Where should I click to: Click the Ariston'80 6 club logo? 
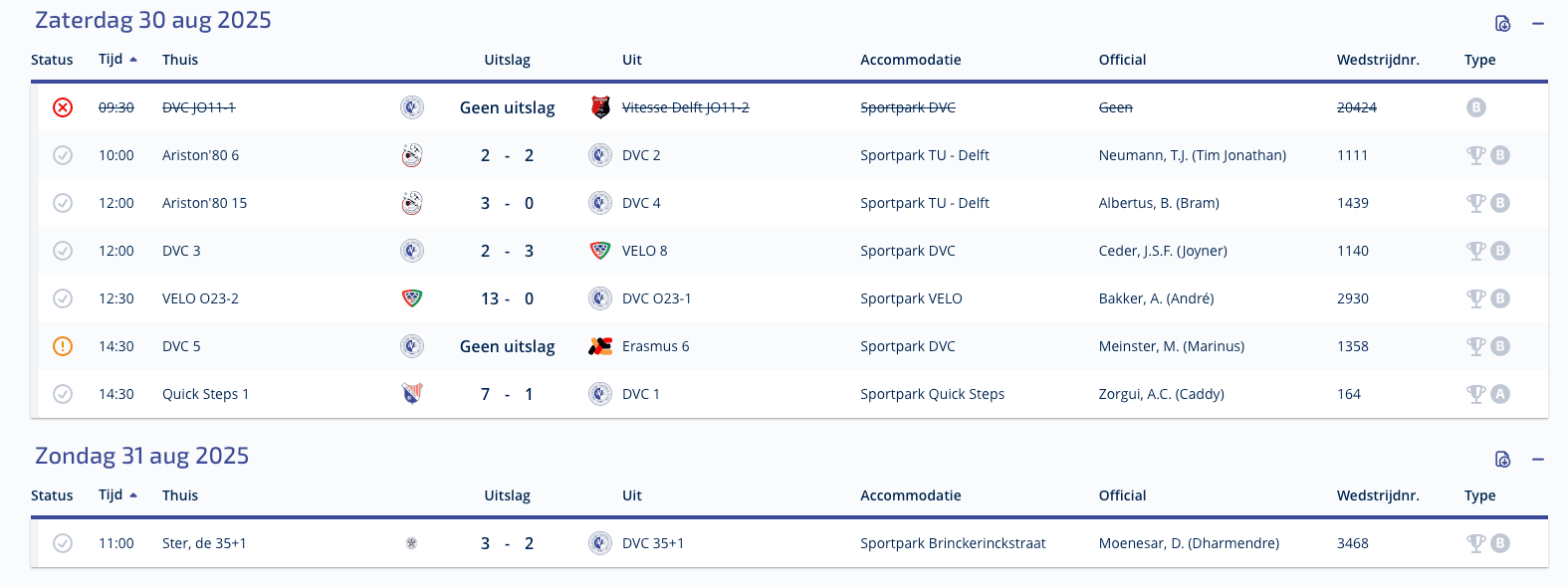tap(412, 155)
